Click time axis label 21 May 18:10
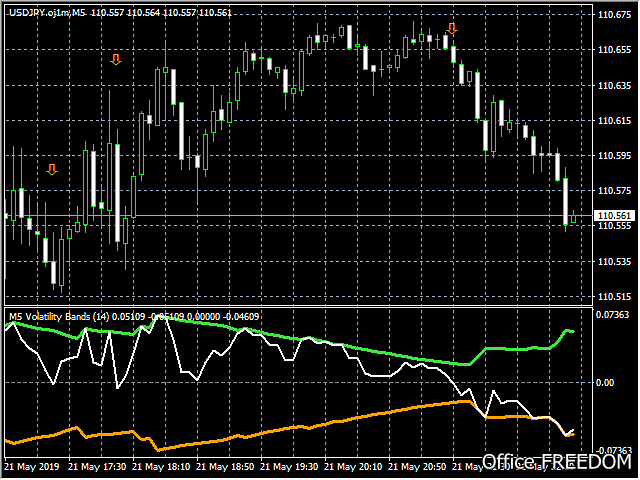This screenshot has height=480, width=640. [x=161, y=467]
